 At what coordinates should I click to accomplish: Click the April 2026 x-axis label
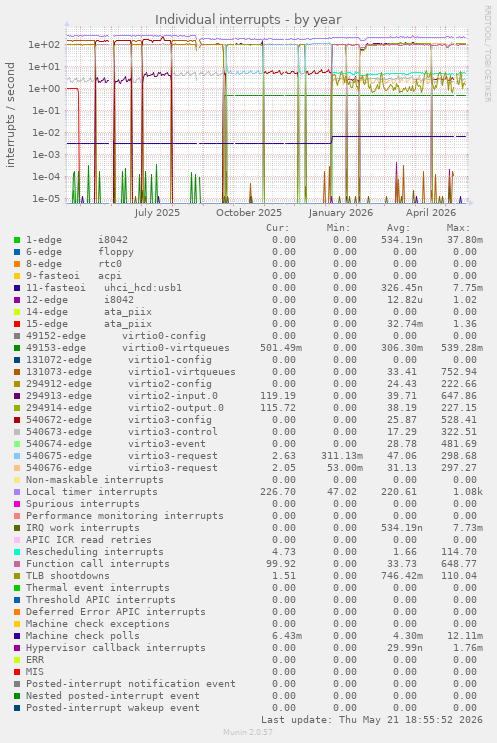point(431,213)
